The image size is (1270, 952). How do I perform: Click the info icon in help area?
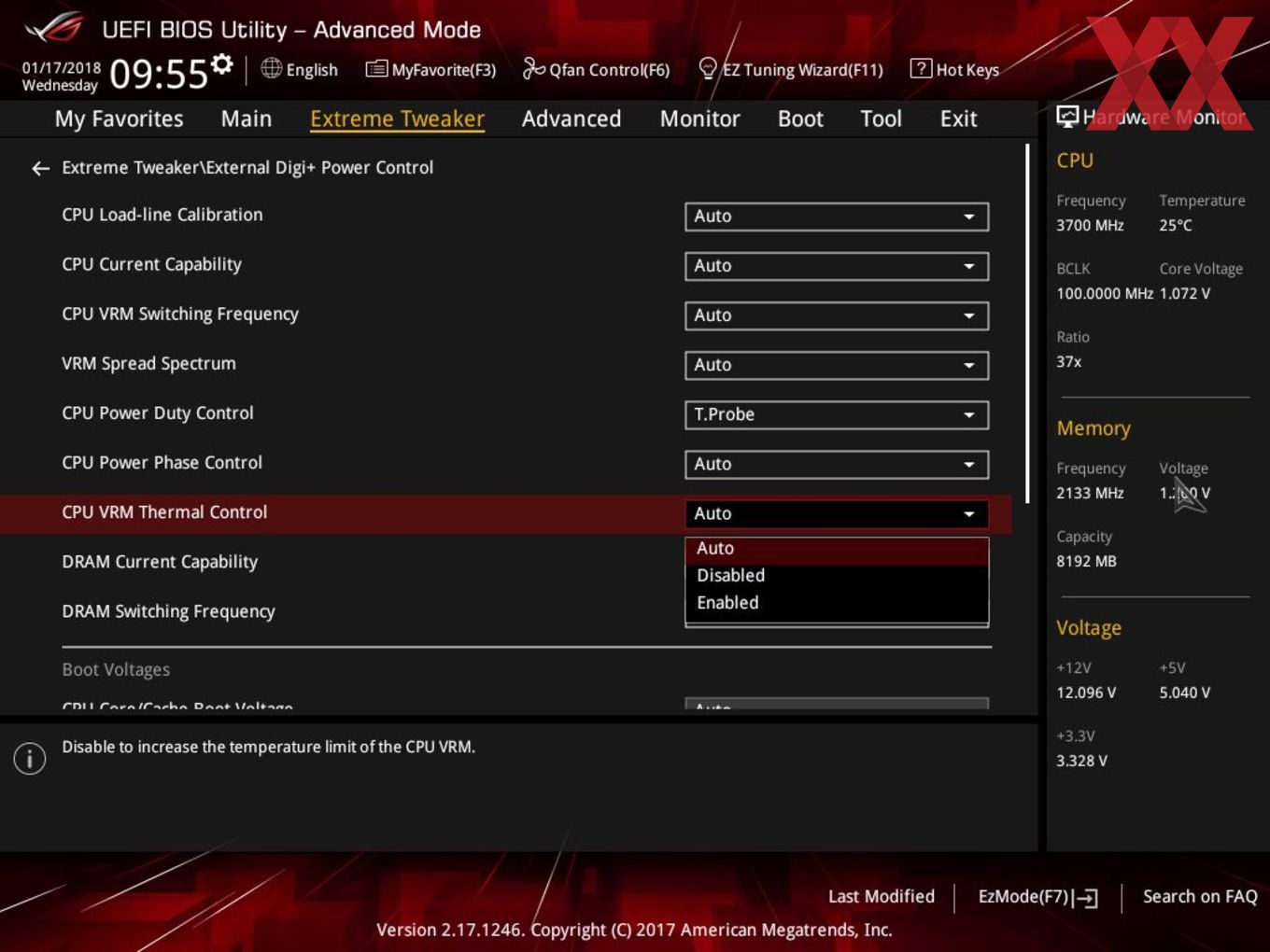point(30,759)
